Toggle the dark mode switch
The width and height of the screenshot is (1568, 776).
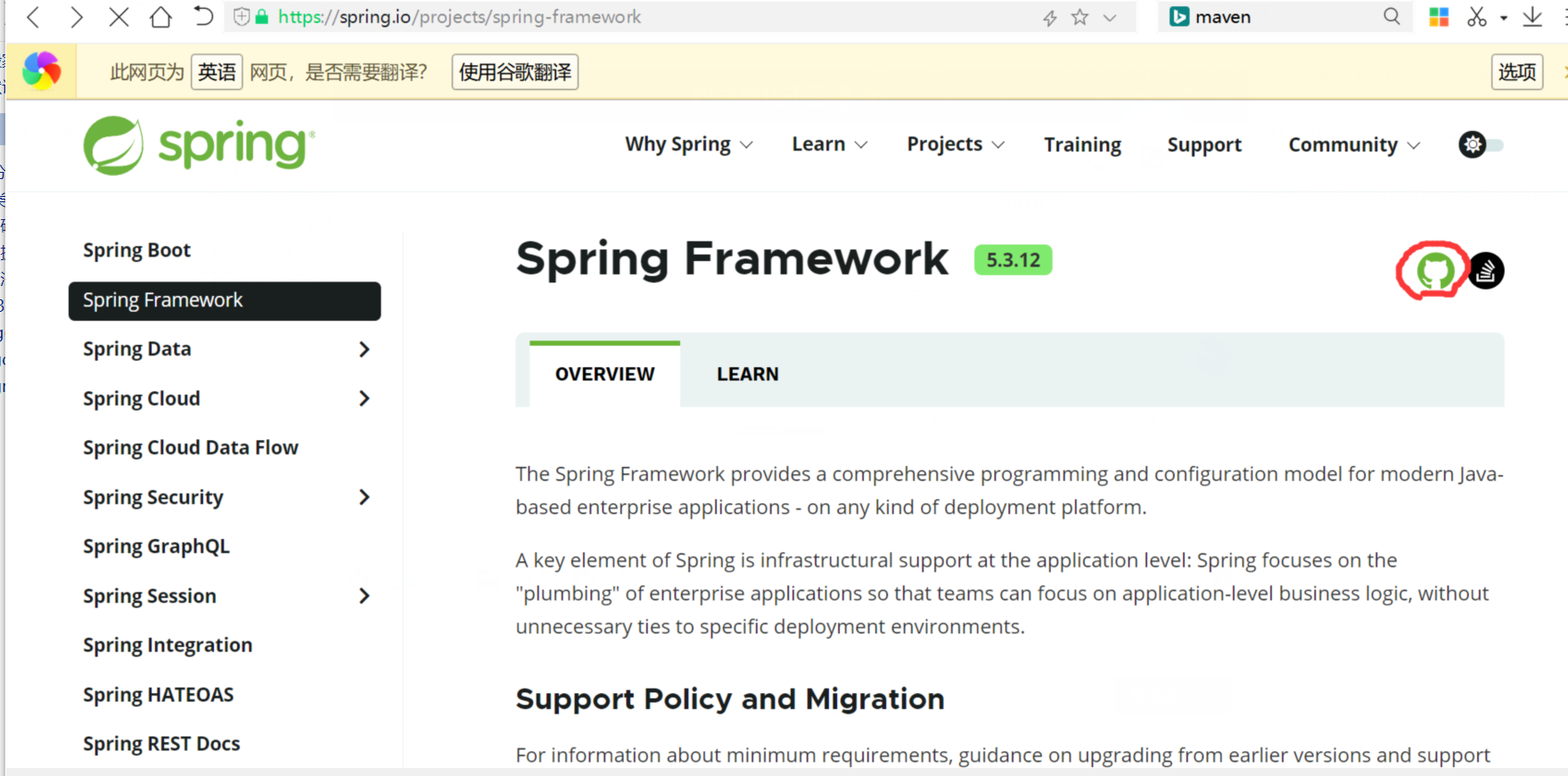click(x=1481, y=144)
